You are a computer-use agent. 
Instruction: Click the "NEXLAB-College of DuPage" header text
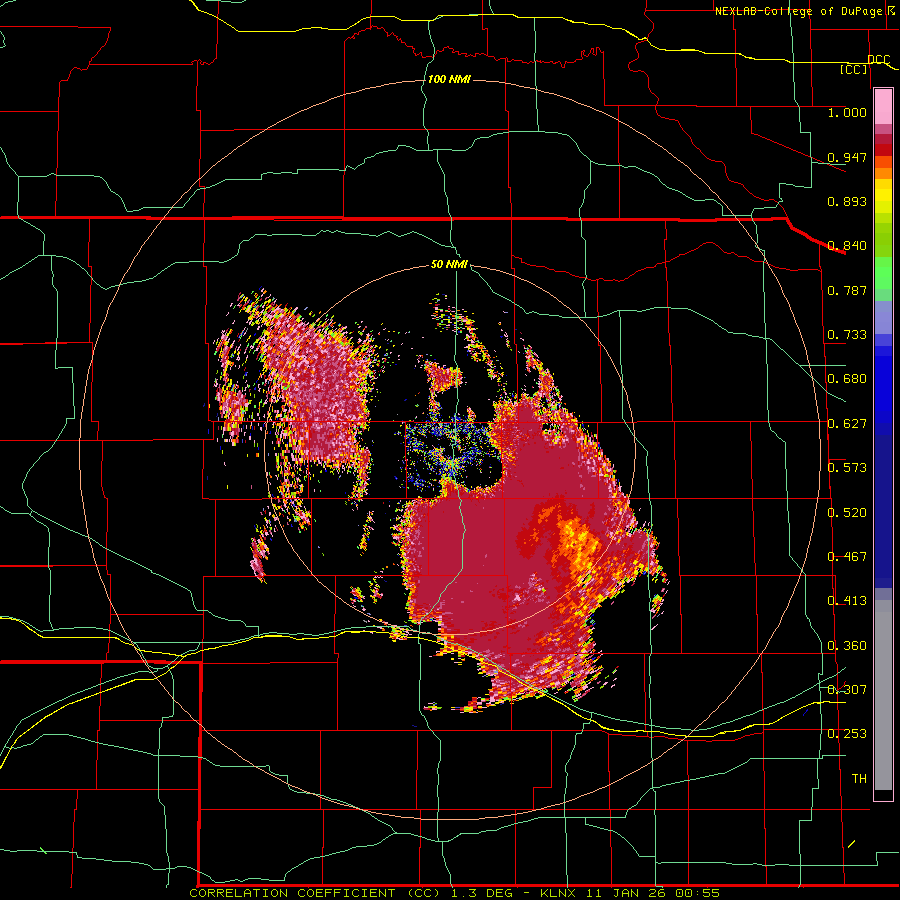(x=798, y=11)
